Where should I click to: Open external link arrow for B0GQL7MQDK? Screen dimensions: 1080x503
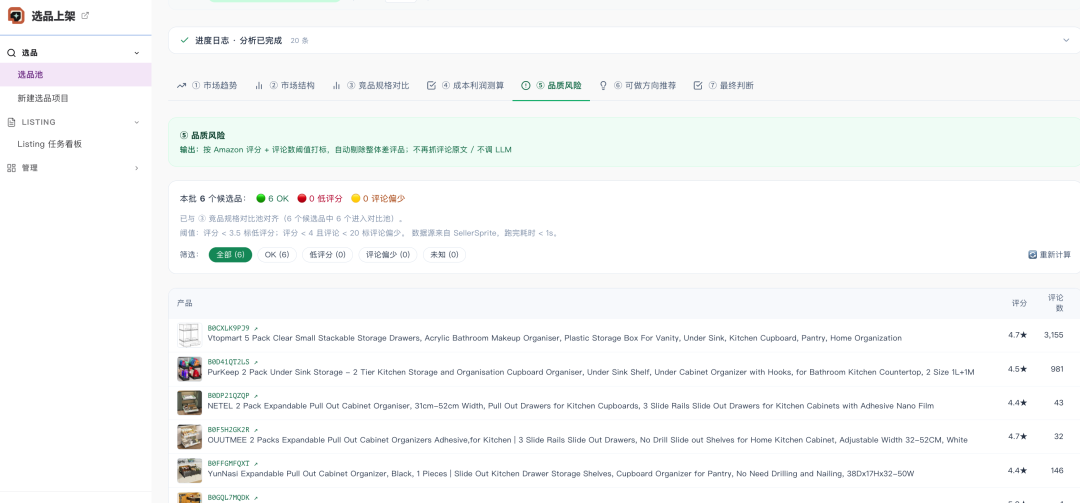pyautogui.click(x=256, y=497)
